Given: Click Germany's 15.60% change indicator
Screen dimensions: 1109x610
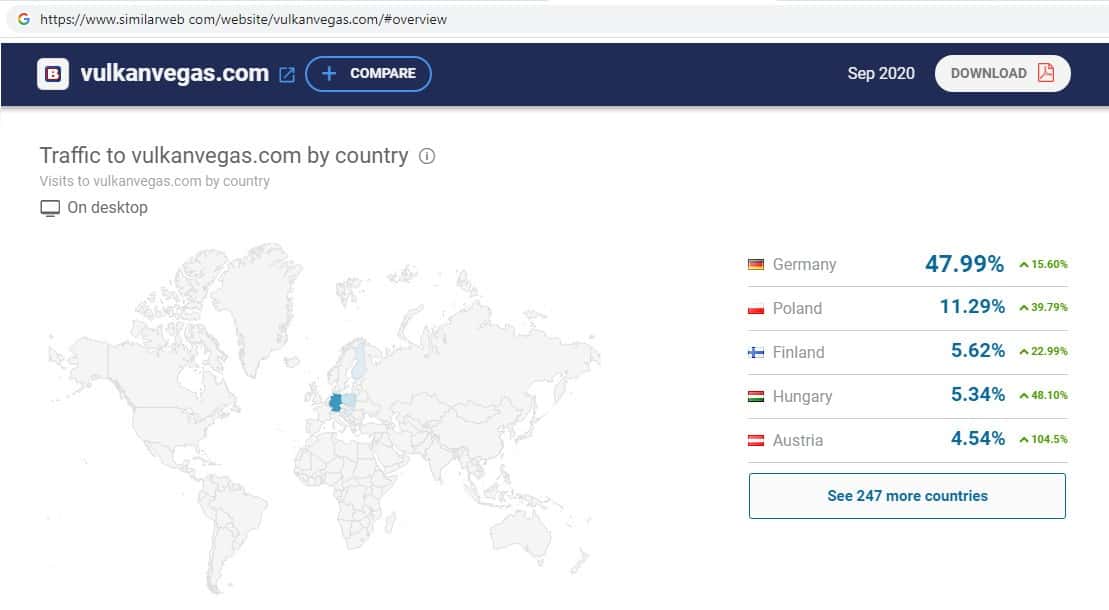Looking at the screenshot, I should (1043, 264).
